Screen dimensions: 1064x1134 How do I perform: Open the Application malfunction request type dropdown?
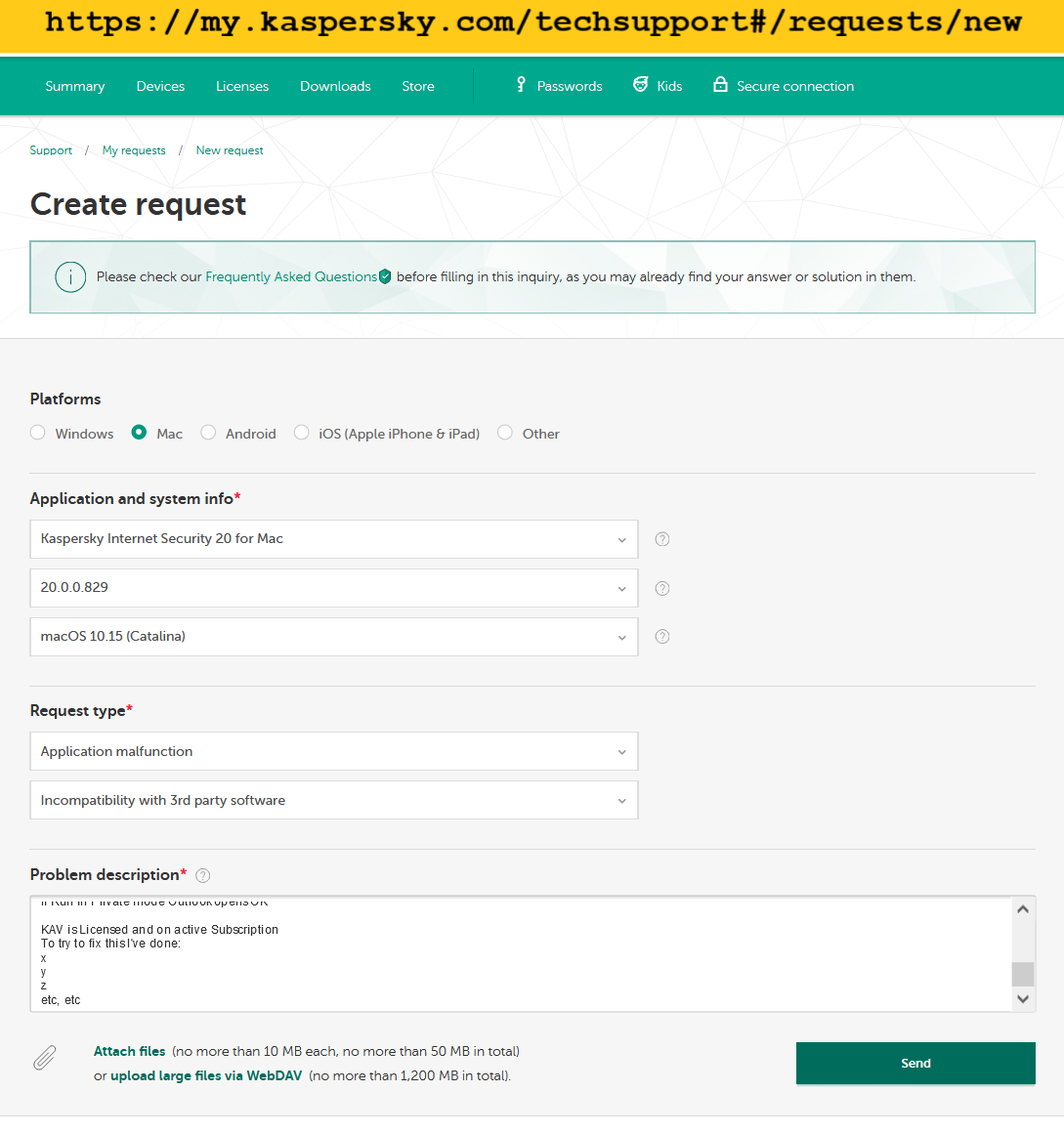click(x=334, y=751)
